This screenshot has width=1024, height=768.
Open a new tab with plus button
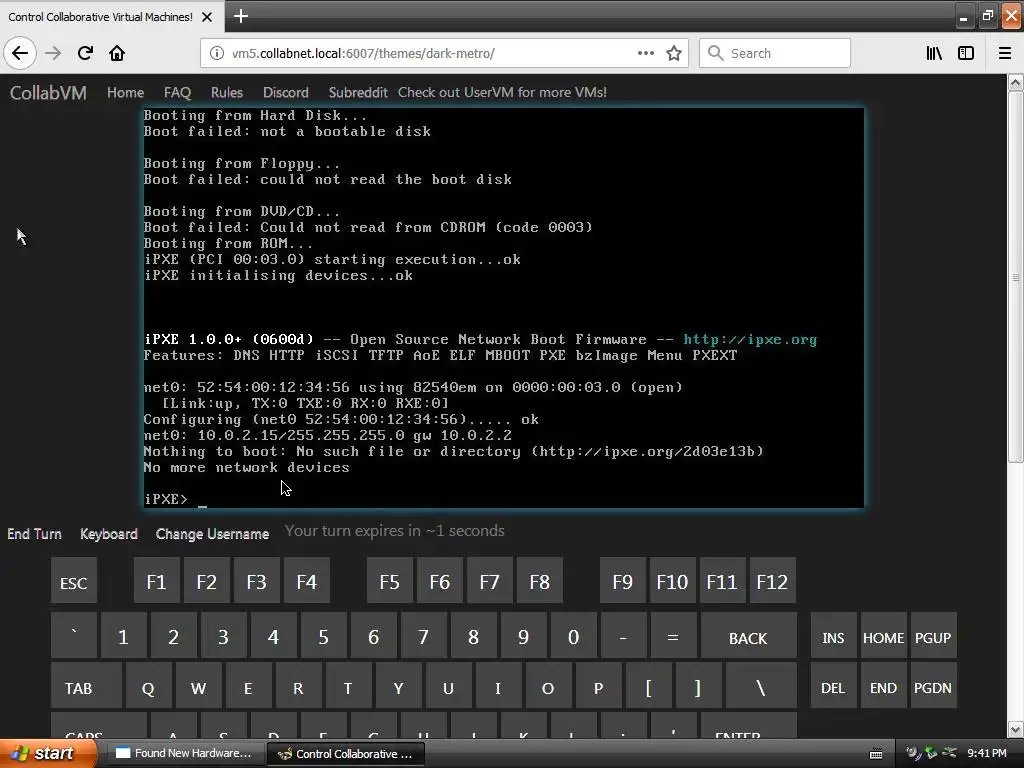point(240,16)
